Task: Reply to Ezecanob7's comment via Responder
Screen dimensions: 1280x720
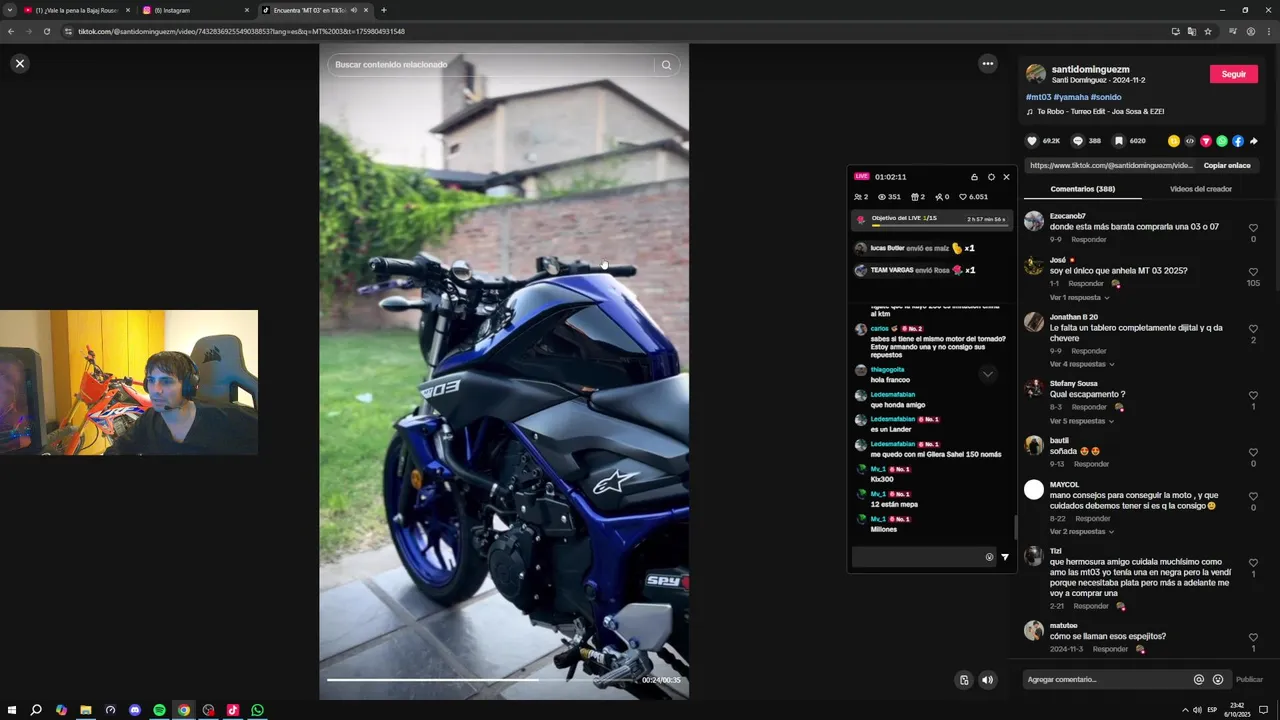Action: tap(1089, 240)
